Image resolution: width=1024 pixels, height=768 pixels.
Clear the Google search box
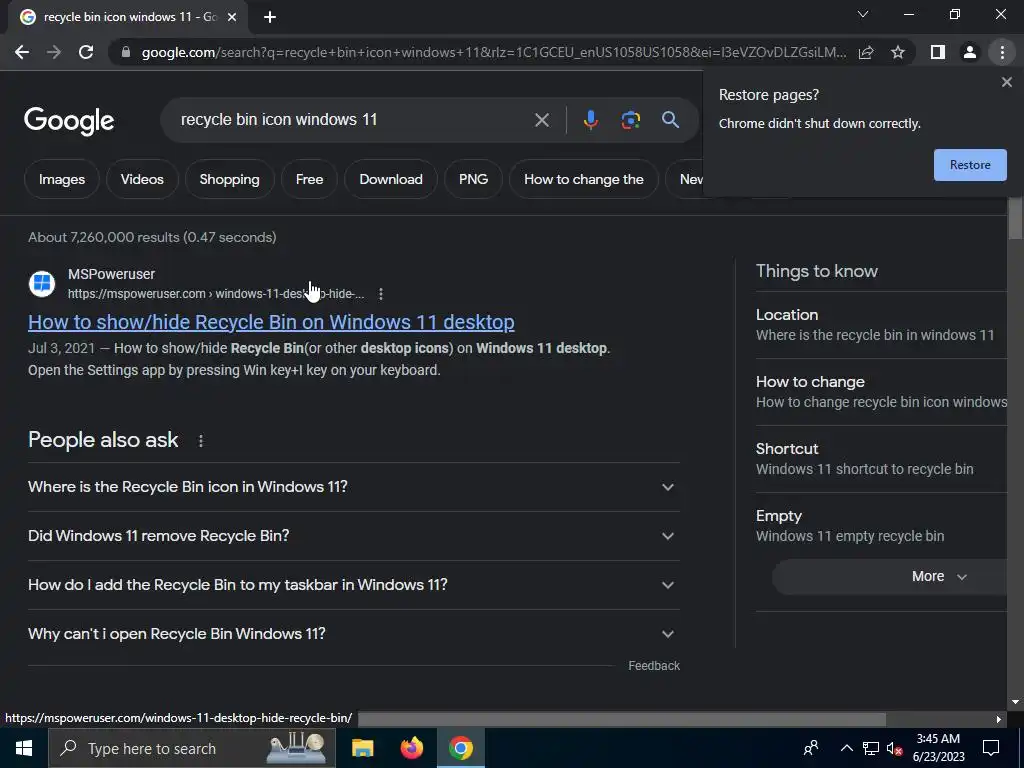click(541, 120)
